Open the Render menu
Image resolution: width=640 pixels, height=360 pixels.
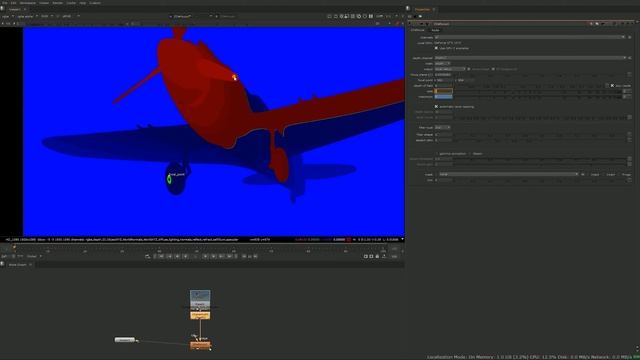tap(58, 3)
